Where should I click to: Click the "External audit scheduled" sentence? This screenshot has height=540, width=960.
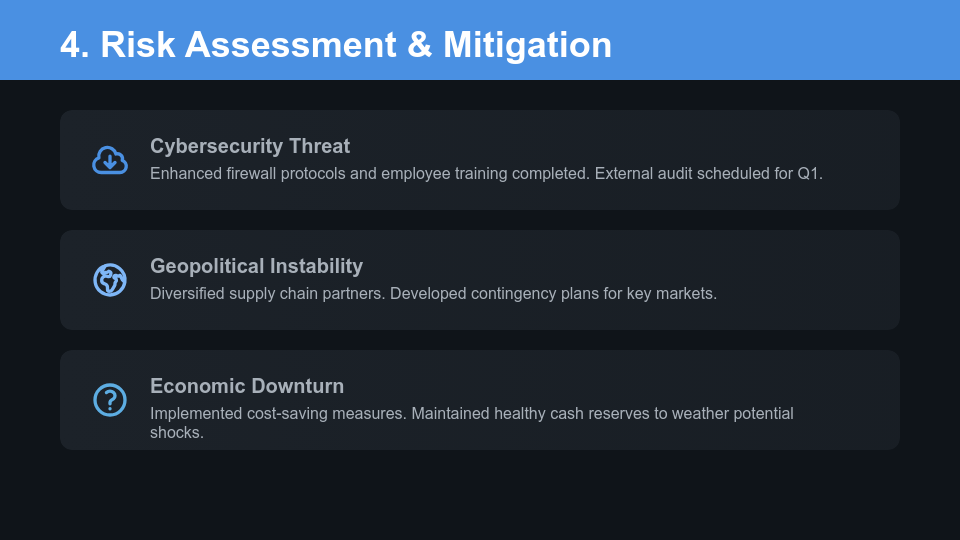click(x=708, y=173)
